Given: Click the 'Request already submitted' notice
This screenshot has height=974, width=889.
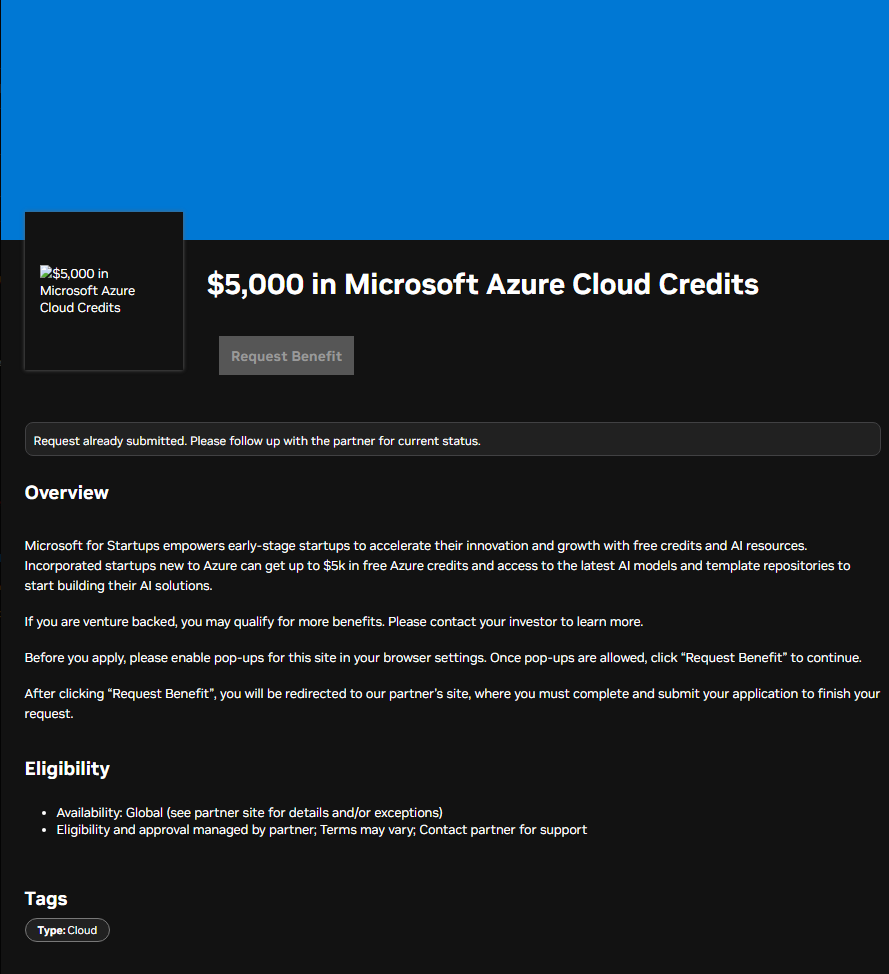Looking at the screenshot, I should (452, 440).
